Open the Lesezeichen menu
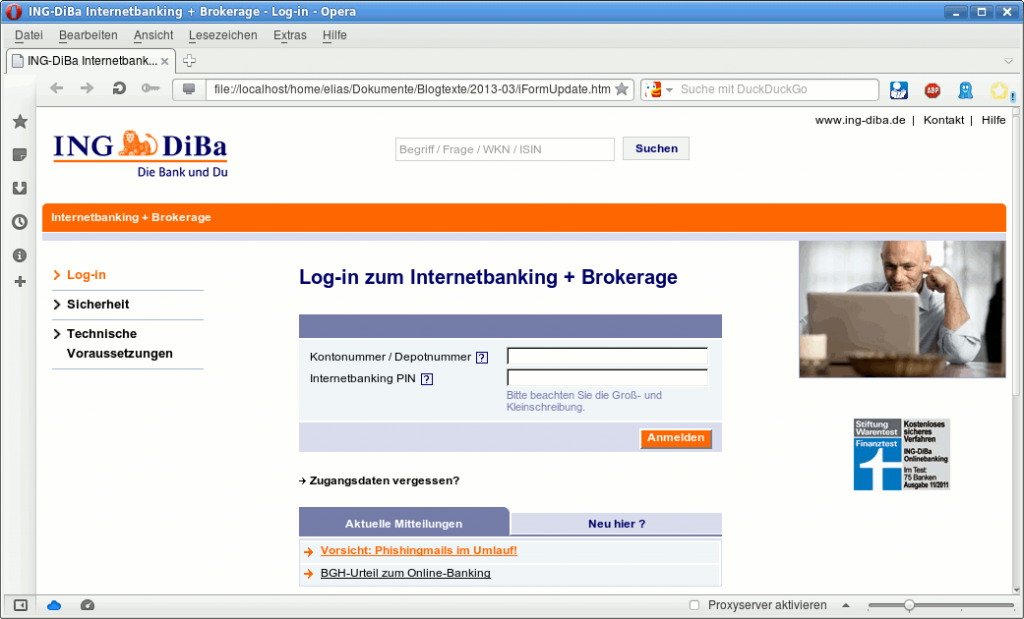Image resolution: width=1024 pixels, height=619 pixels. tap(223, 35)
